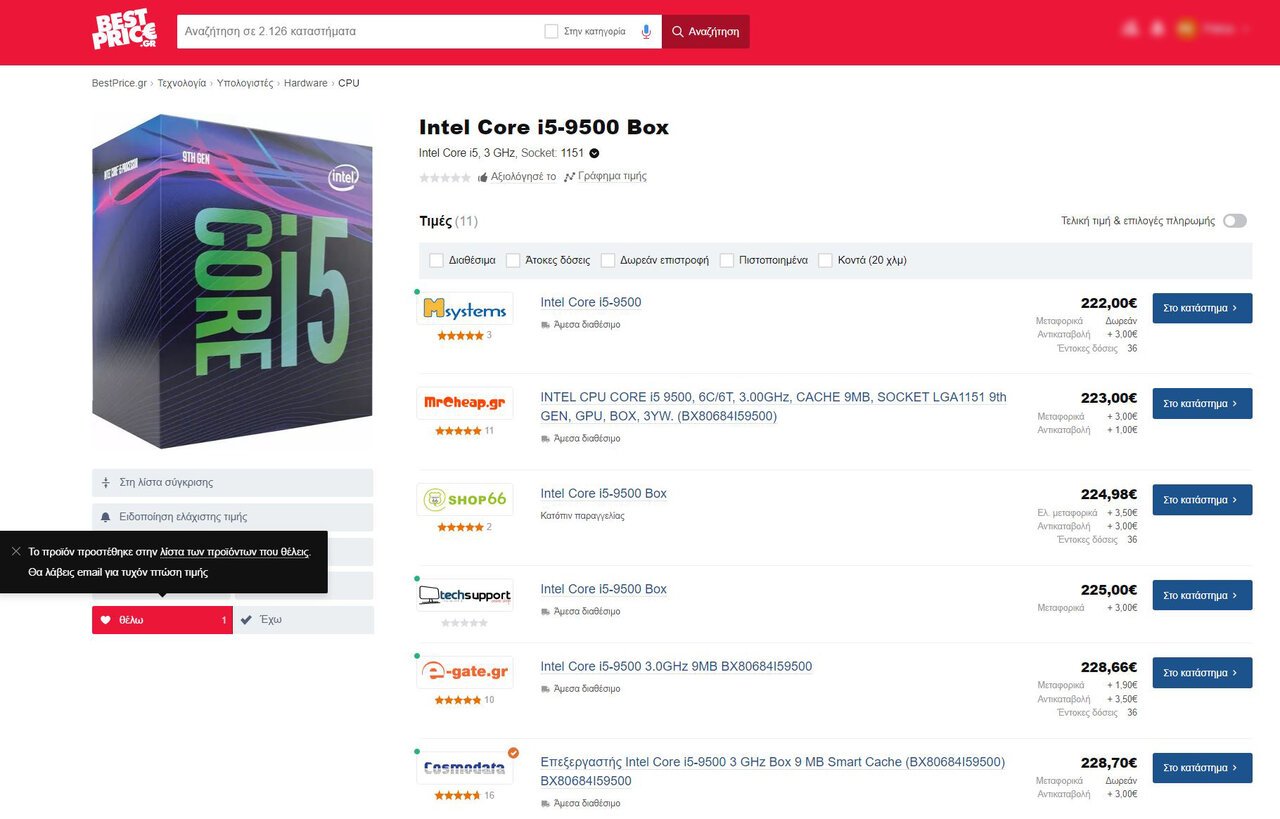Enlarge the Core i5 box product image
This screenshot has width=1280, height=819.
[x=232, y=282]
